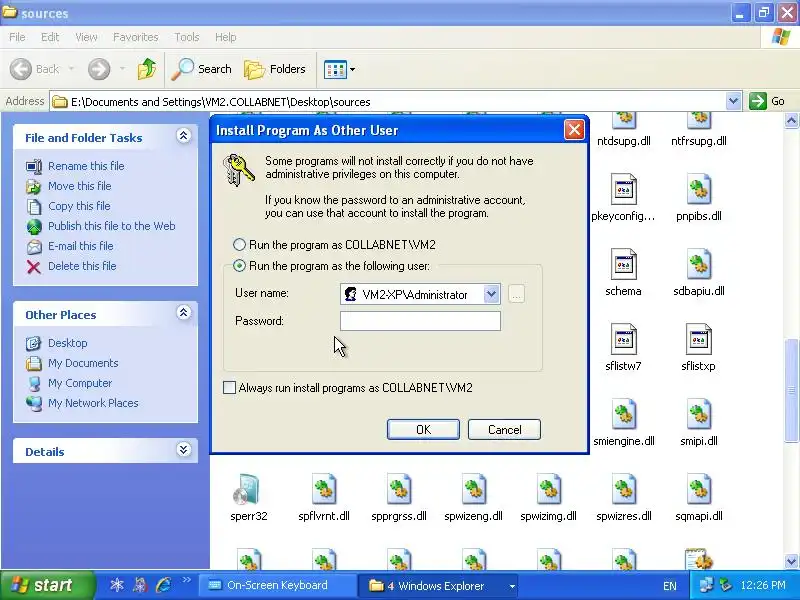Toggle the Folders pane button
Image resolution: width=800 pixels, height=600 pixels.
point(275,69)
